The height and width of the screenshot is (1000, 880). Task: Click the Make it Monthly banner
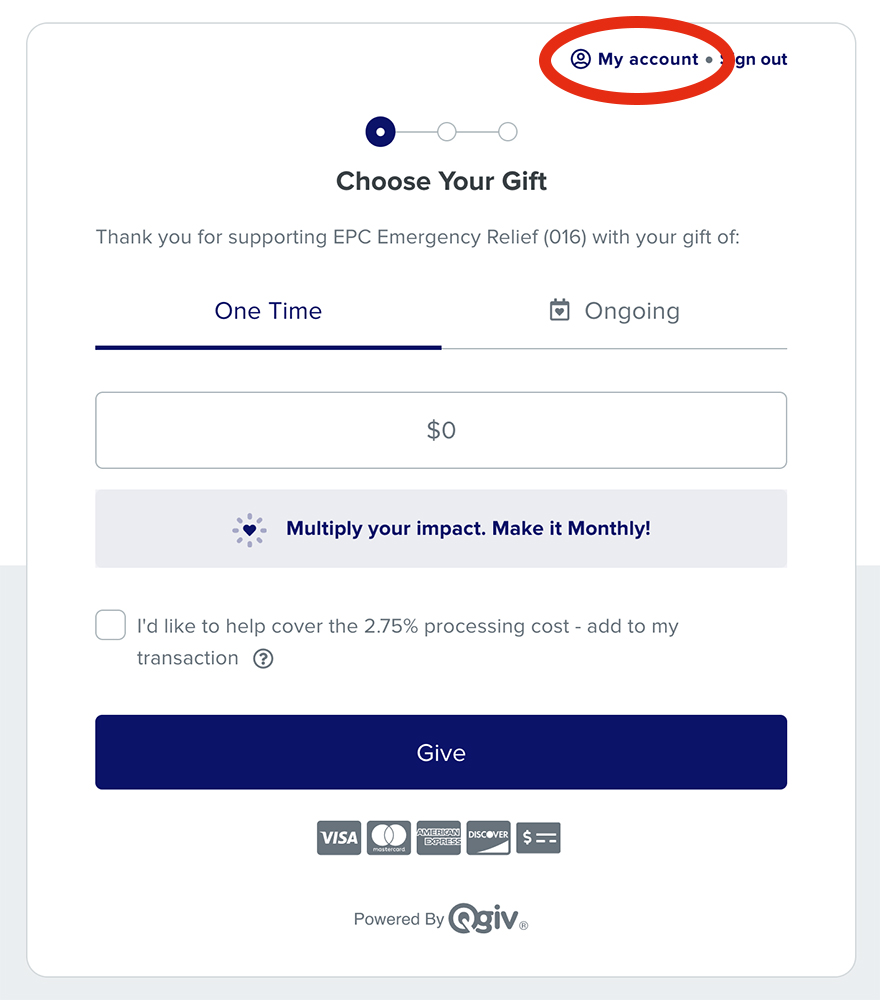(441, 529)
